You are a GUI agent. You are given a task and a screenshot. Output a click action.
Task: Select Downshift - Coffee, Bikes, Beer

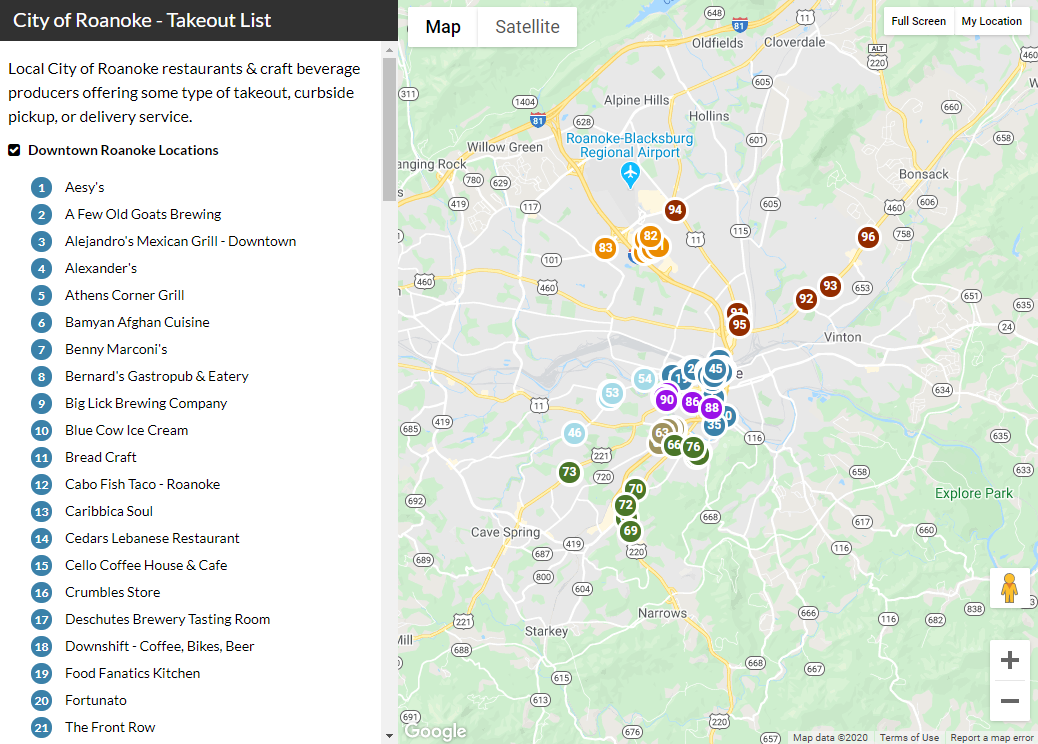click(x=160, y=647)
